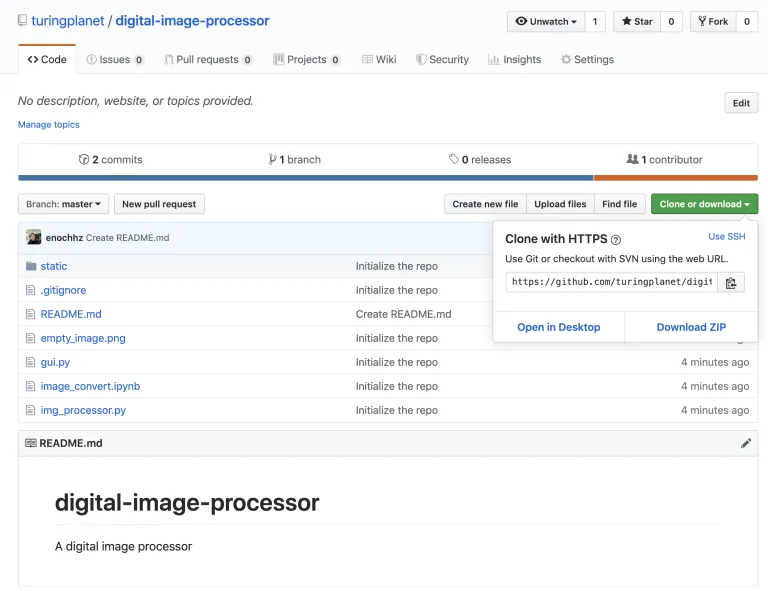Open empty_image.png file
The height and width of the screenshot is (591, 768).
(x=83, y=338)
